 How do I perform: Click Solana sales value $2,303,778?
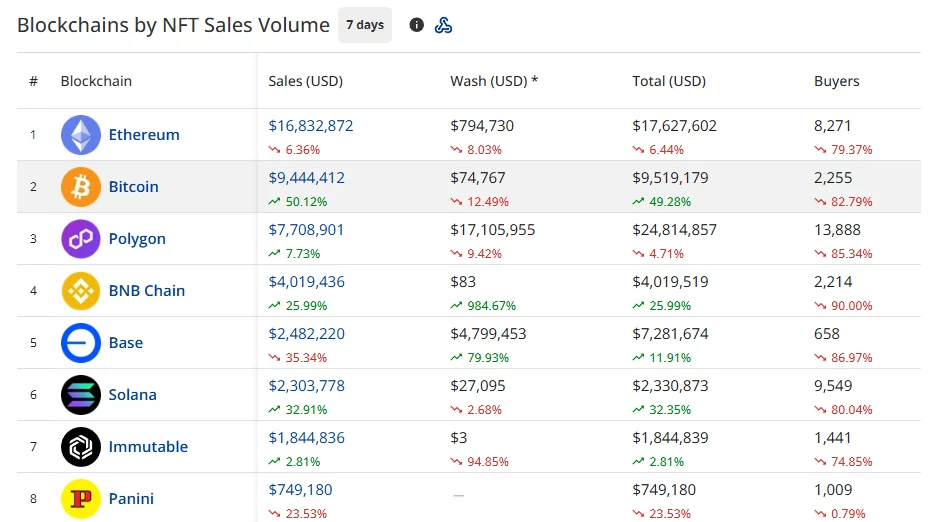[x=306, y=386]
